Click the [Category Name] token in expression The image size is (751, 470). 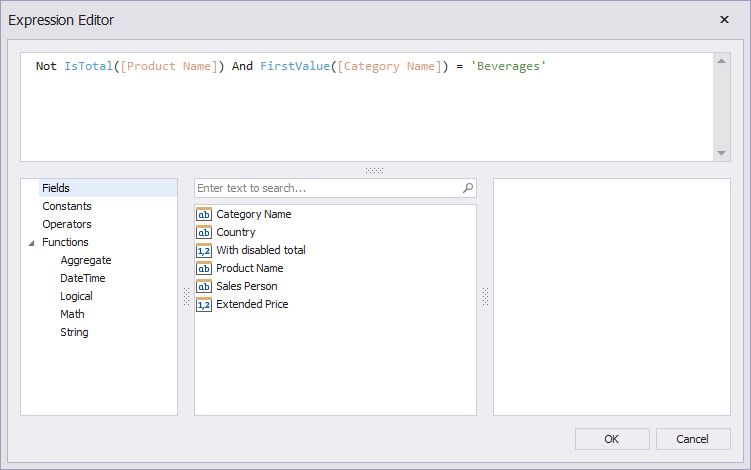(389, 66)
